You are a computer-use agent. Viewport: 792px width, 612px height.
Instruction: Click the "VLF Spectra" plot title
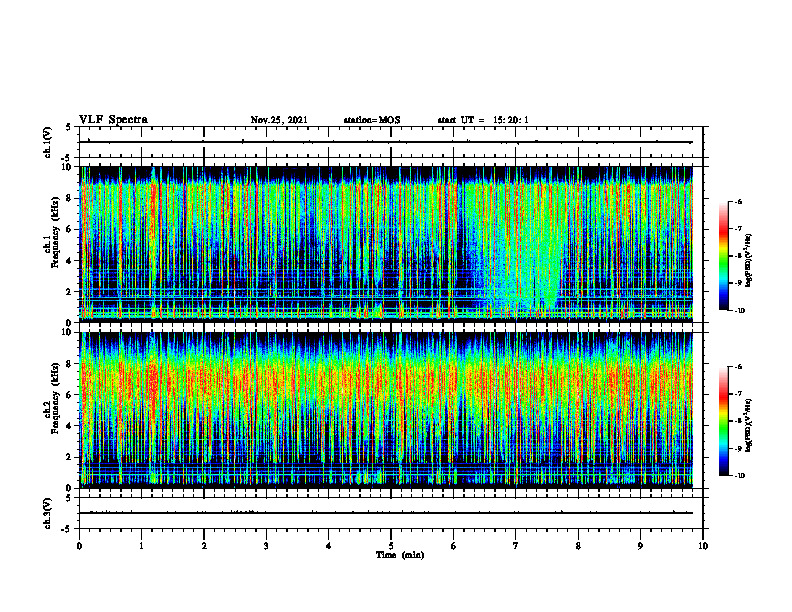113,120
